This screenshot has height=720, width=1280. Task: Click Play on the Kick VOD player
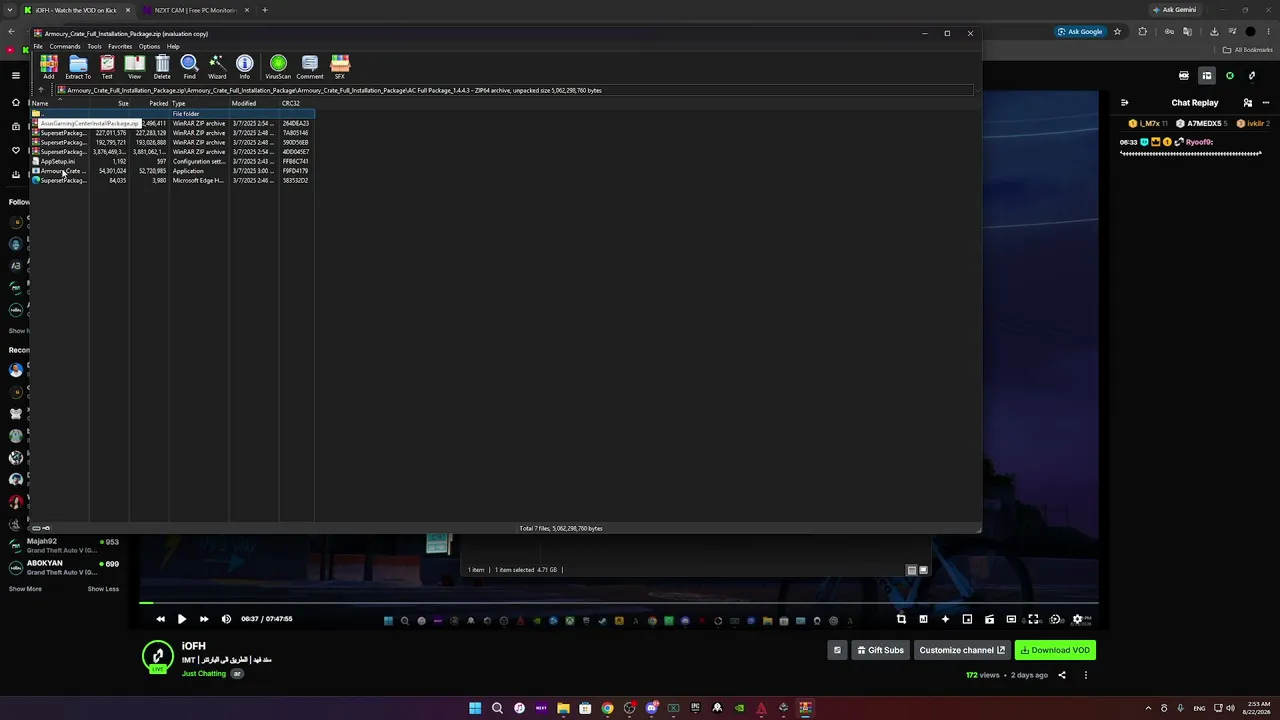pyautogui.click(x=181, y=619)
